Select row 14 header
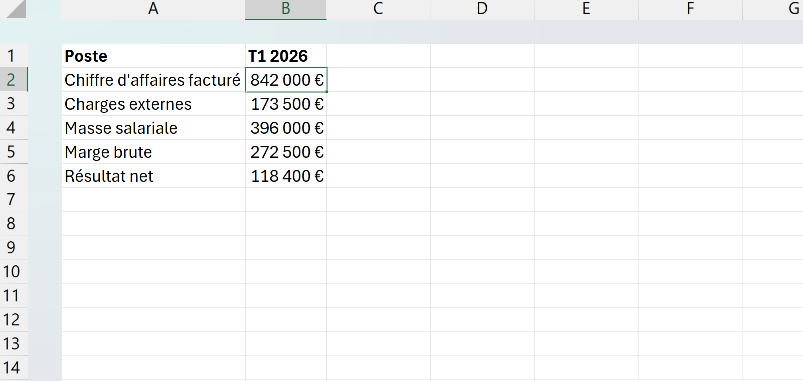 pos(14,368)
